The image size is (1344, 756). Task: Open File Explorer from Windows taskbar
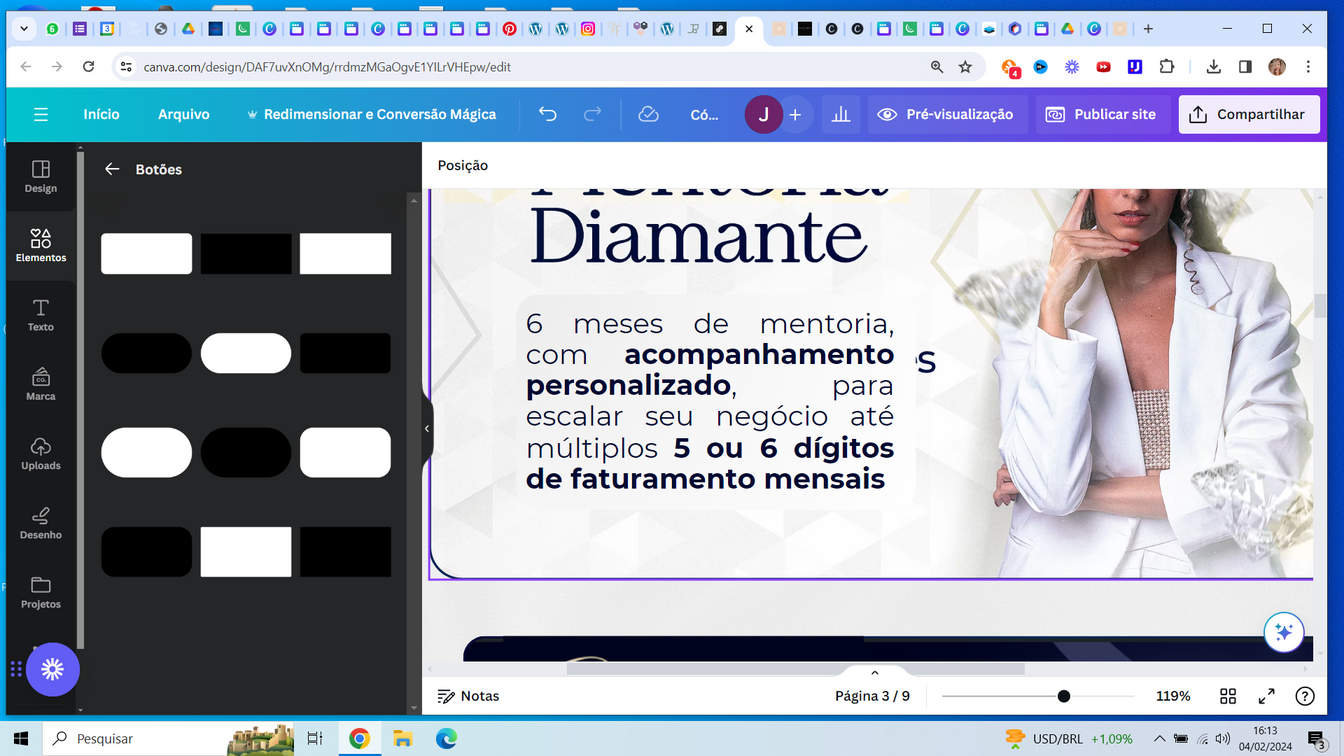tap(403, 739)
